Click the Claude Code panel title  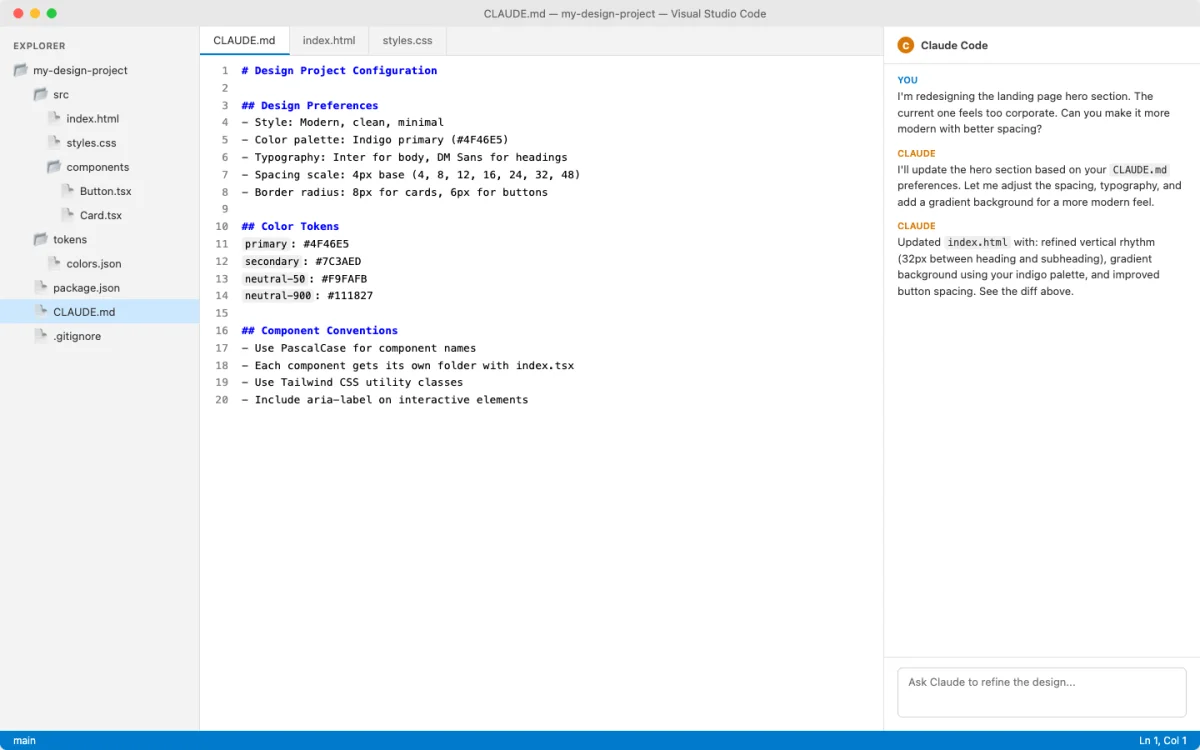tap(954, 45)
